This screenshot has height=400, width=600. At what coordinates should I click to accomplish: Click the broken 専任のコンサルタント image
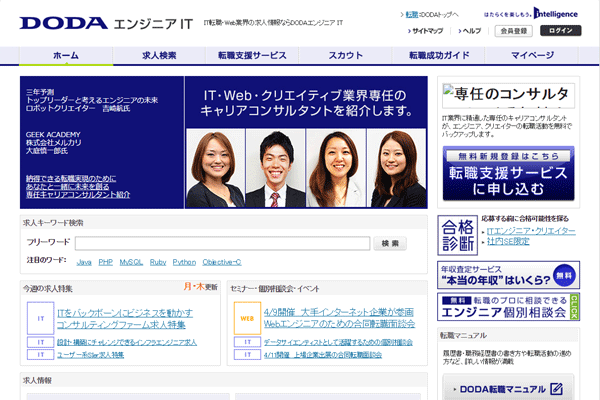509,96
